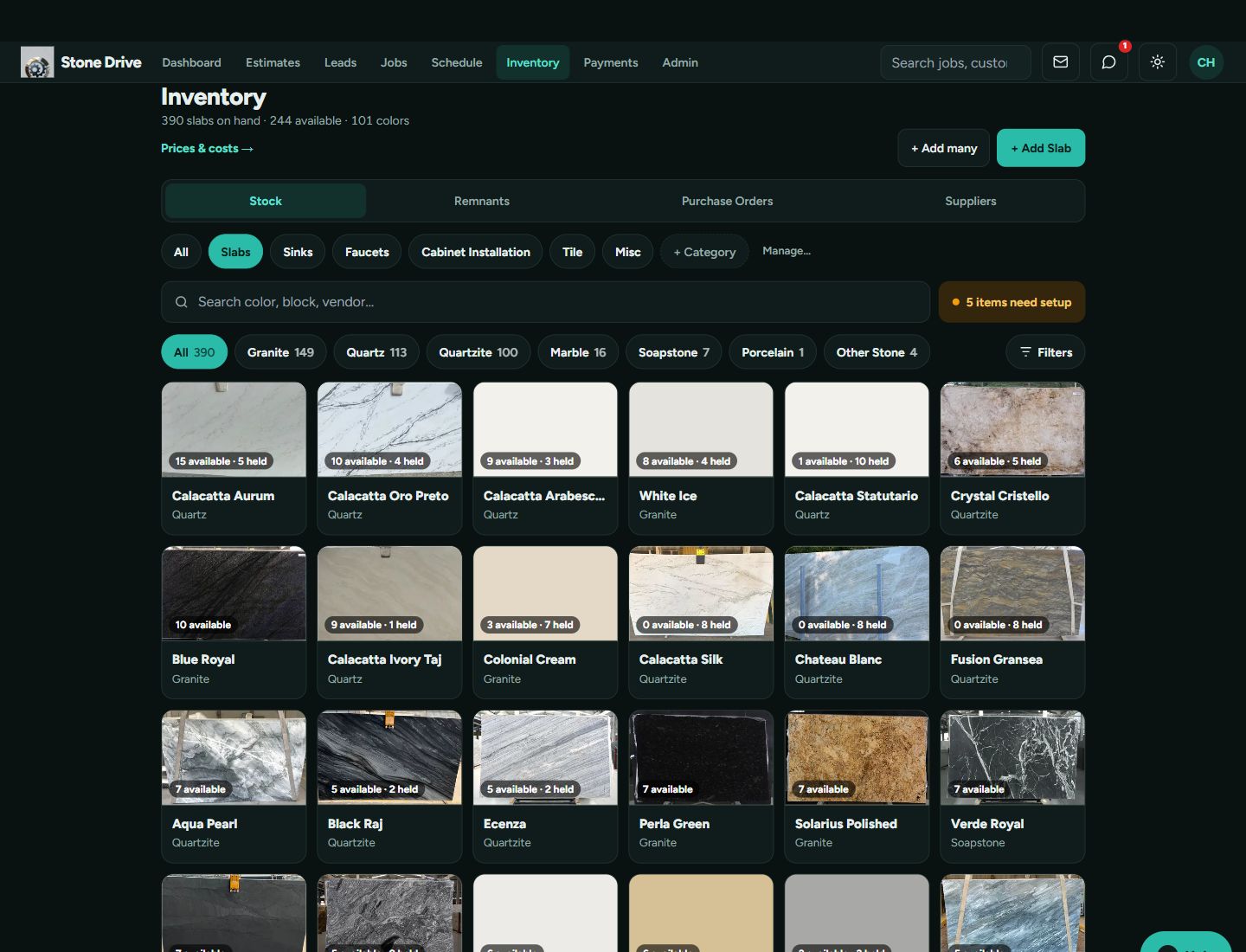Open the Blue Royal slab thumbnail
This screenshot has height=952, width=1246.
point(234,594)
